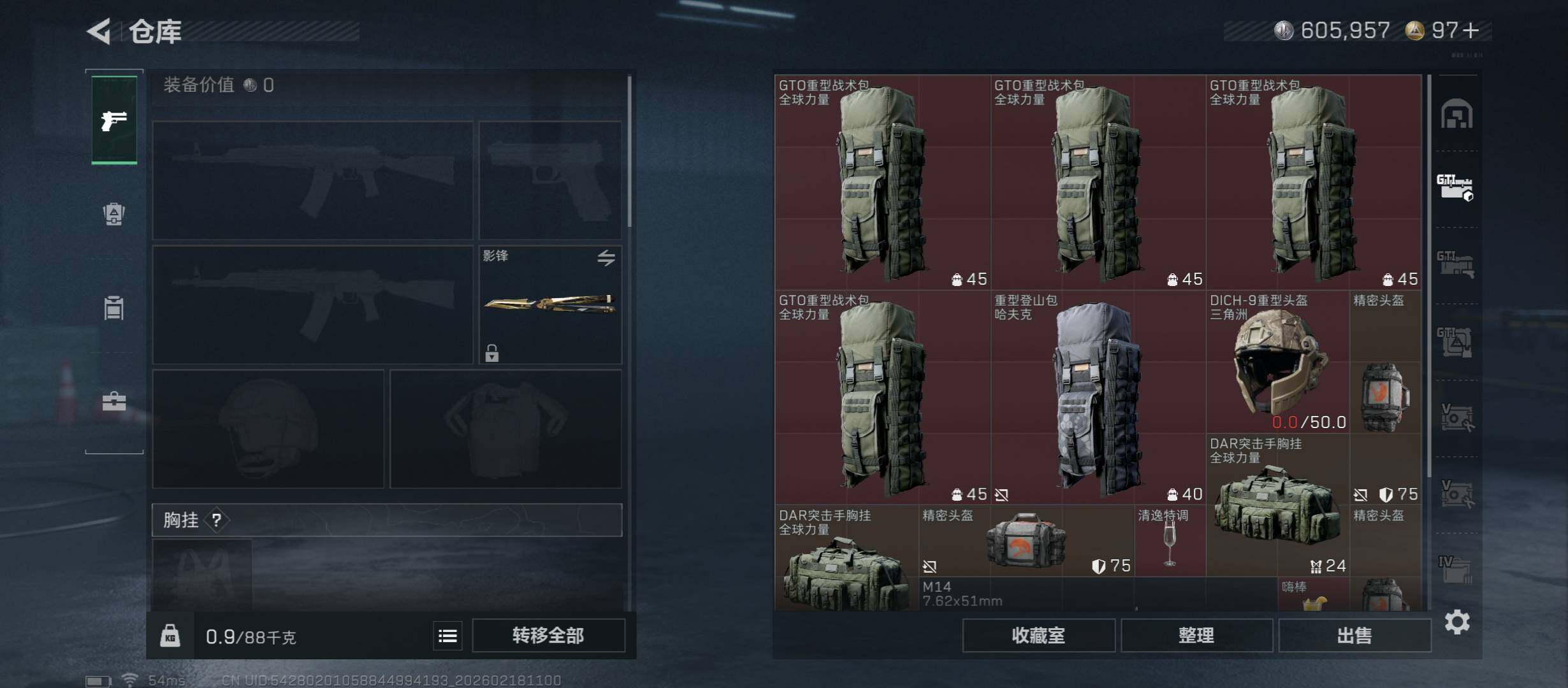
Task: Select the highlighted GTI storage box tab
Action: (x=1455, y=187)
